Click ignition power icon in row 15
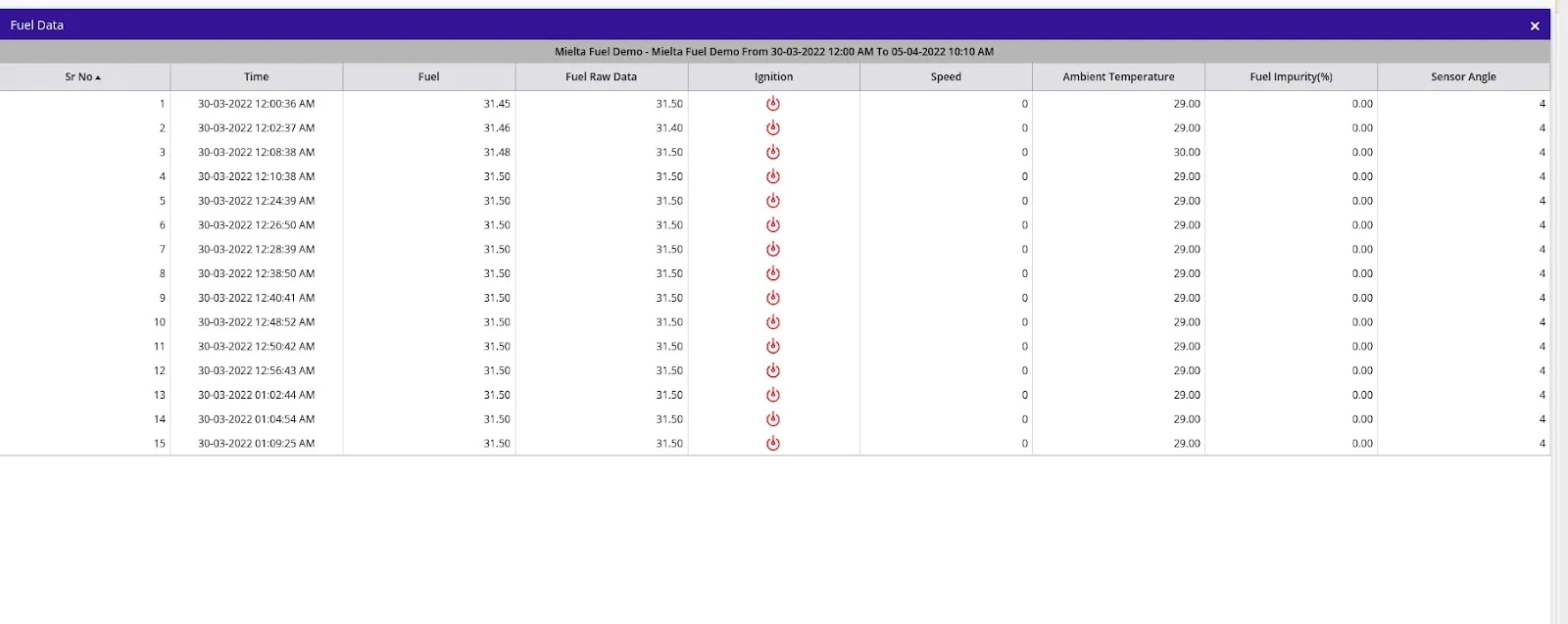Image resolution: width=1568 pixels, height=624 pixels. [772, 444]
